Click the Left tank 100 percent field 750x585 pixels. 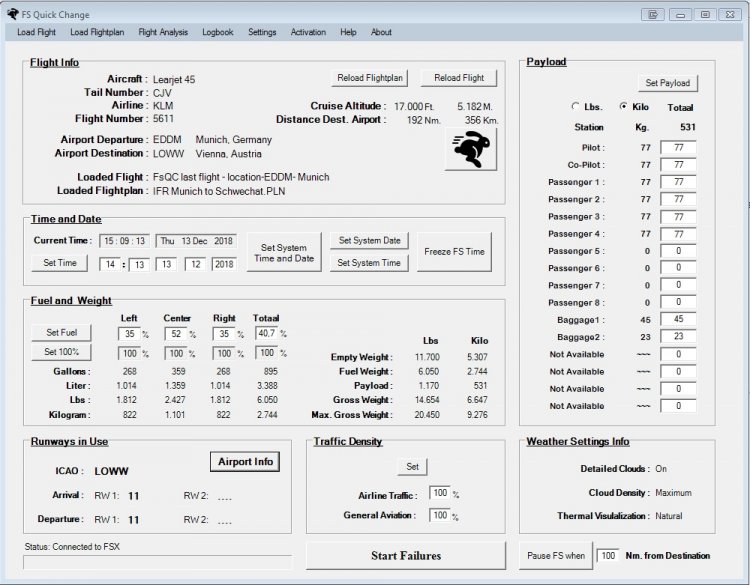[x=130, y=353]
